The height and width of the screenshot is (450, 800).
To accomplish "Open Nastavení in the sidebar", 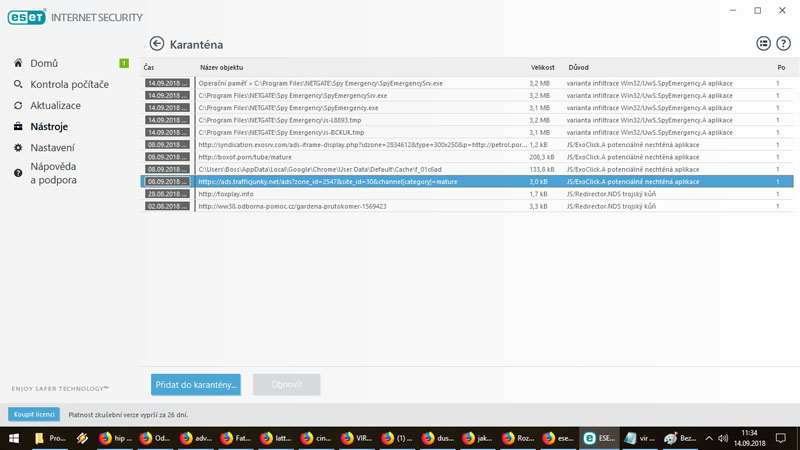I will (52, 147).
